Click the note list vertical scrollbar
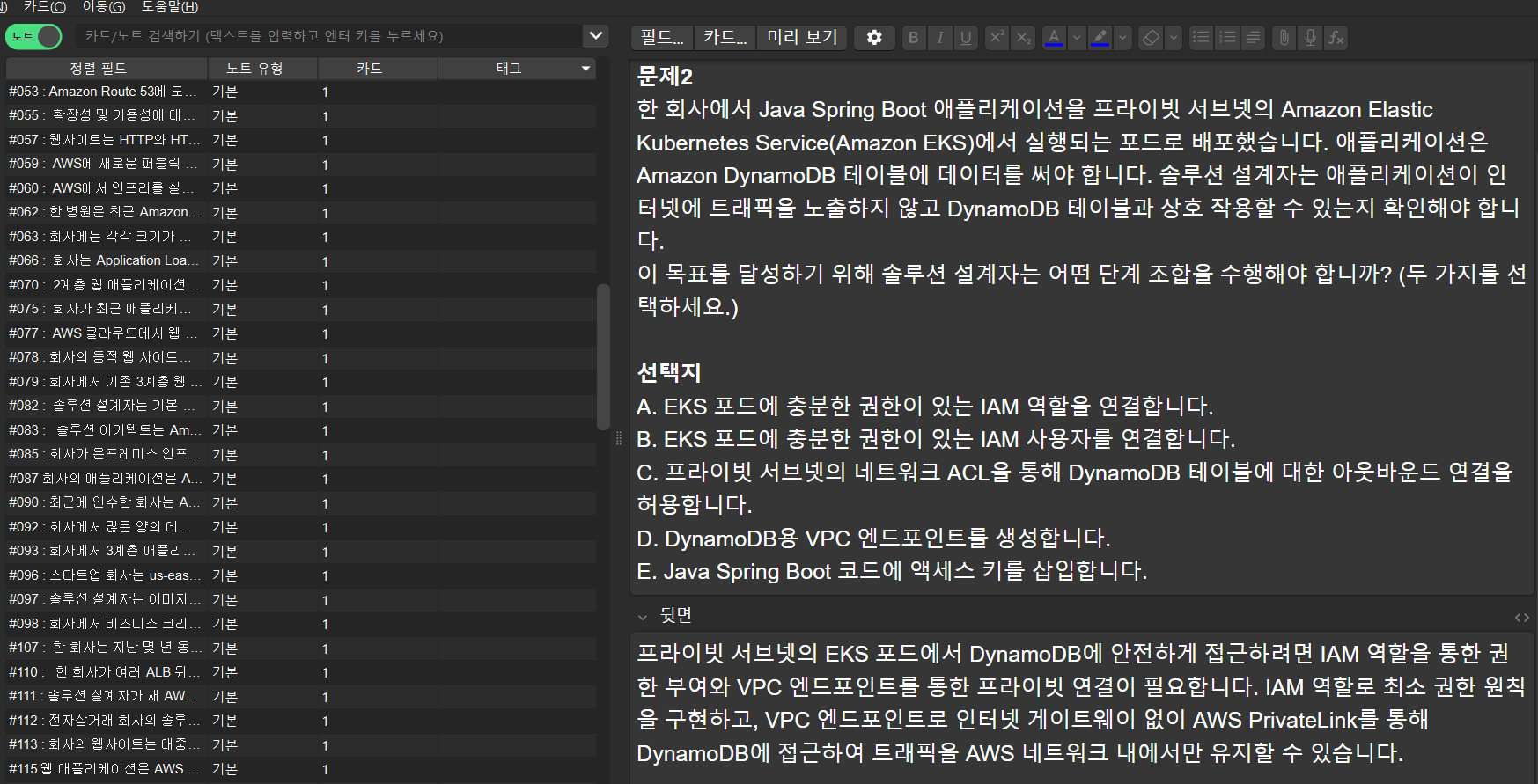 603,356
